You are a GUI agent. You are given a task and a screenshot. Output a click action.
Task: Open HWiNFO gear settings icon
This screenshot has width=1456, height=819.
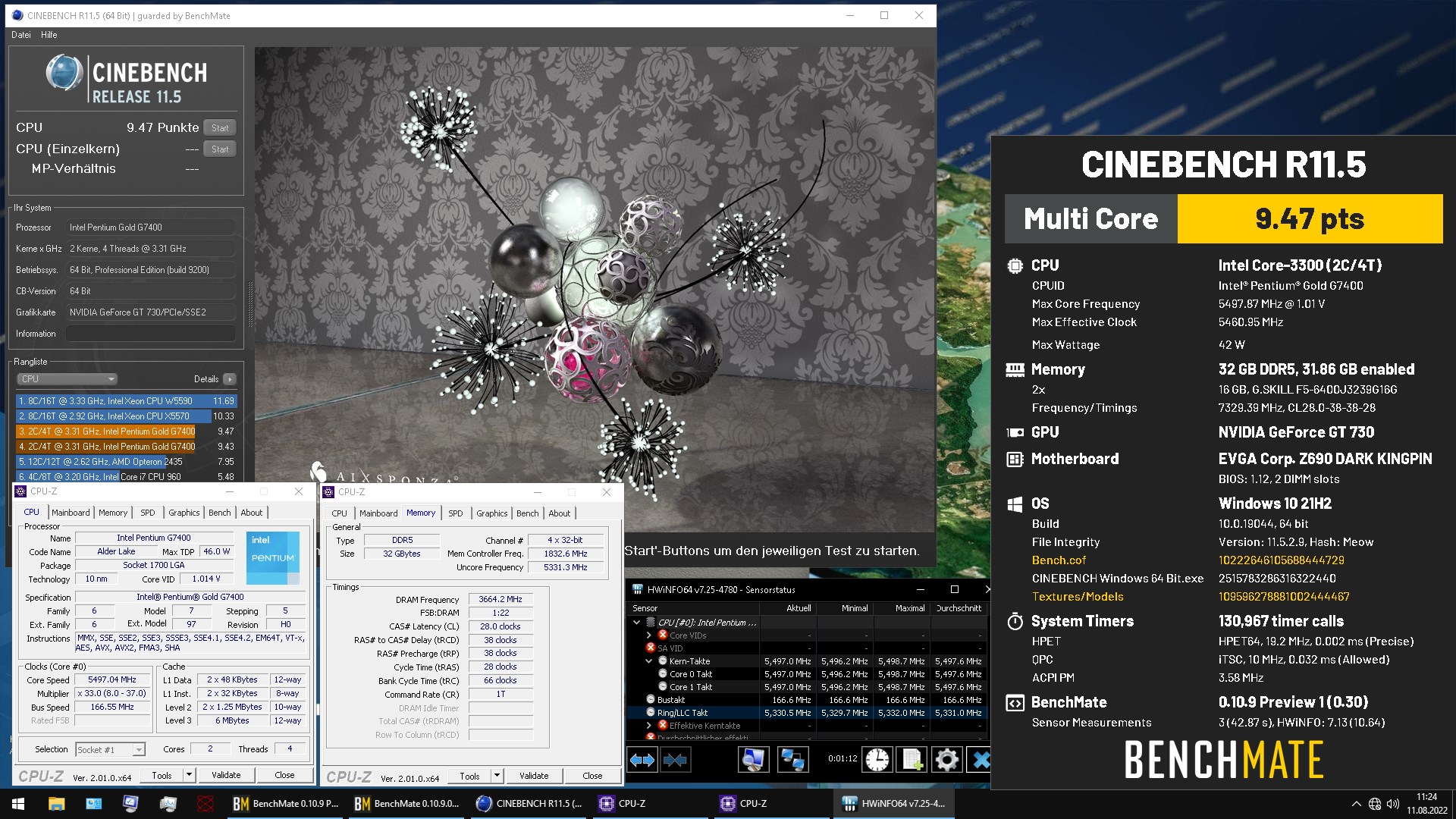click(947, 759)
